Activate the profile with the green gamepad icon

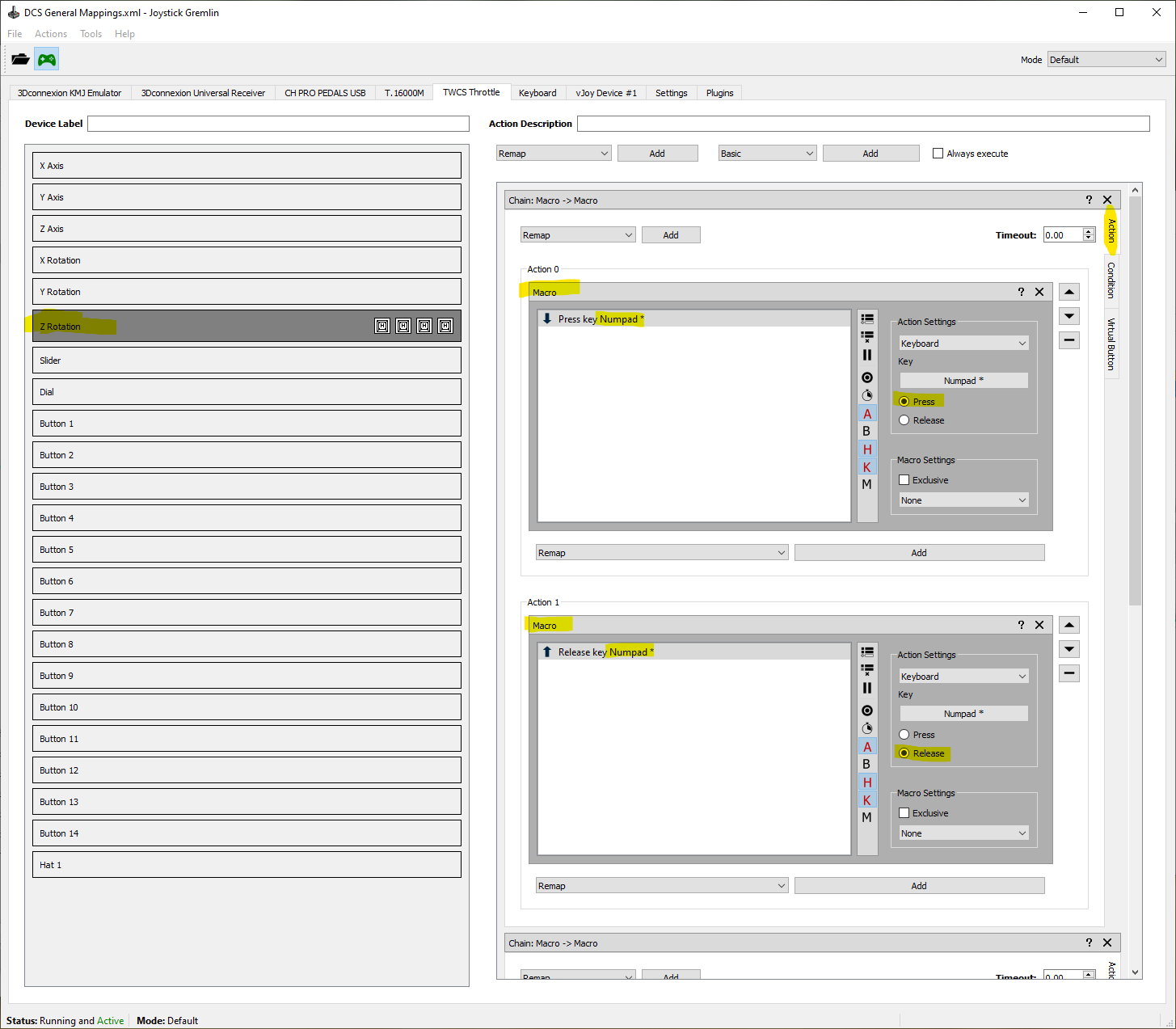click(47, 59)
